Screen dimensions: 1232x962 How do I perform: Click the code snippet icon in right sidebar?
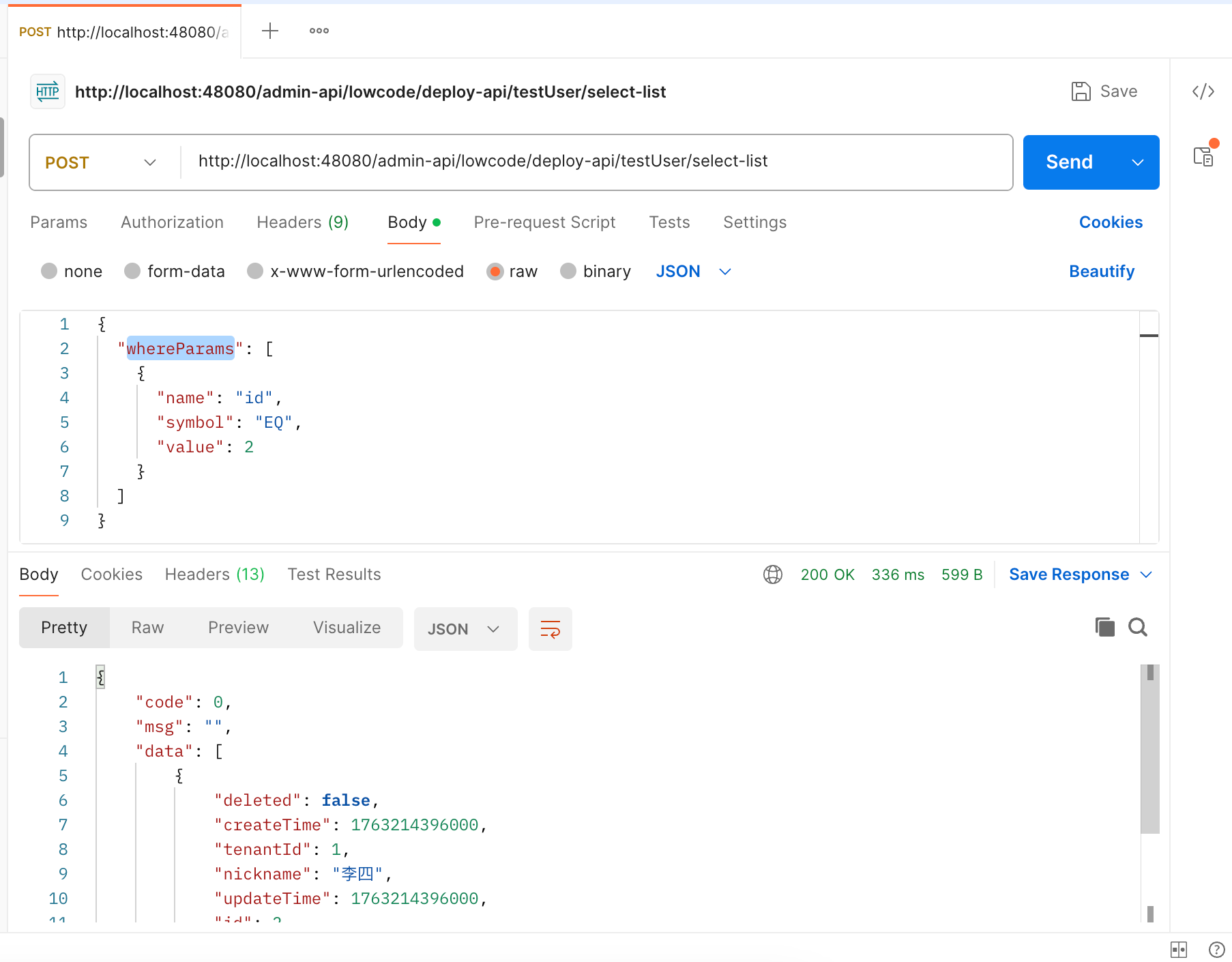[x=1203, y=91]
